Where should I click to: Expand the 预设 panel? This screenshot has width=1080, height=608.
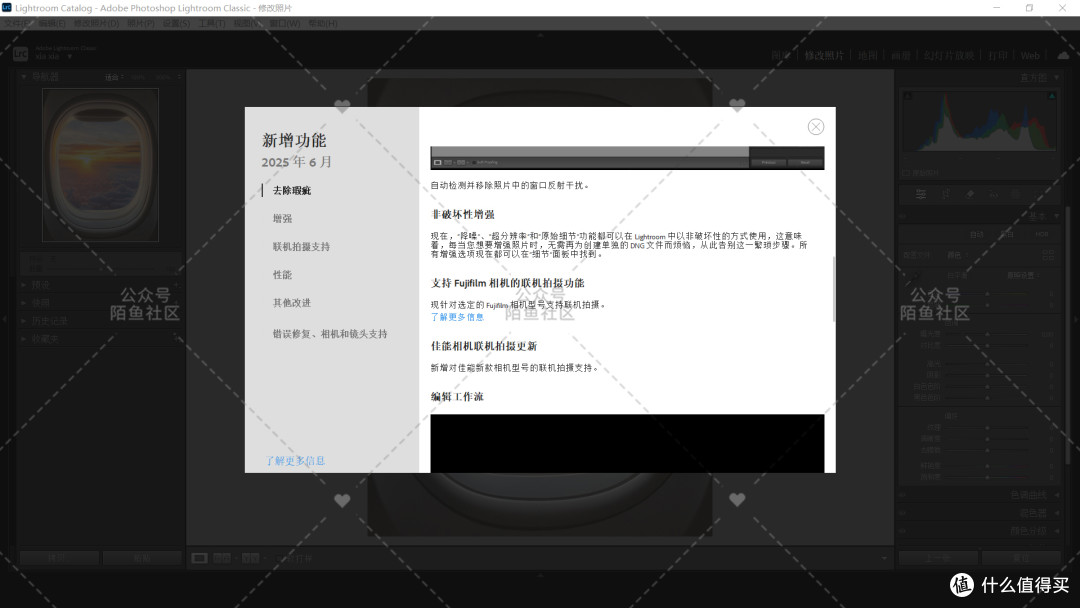pyautogui.click(x=24, y=284)
